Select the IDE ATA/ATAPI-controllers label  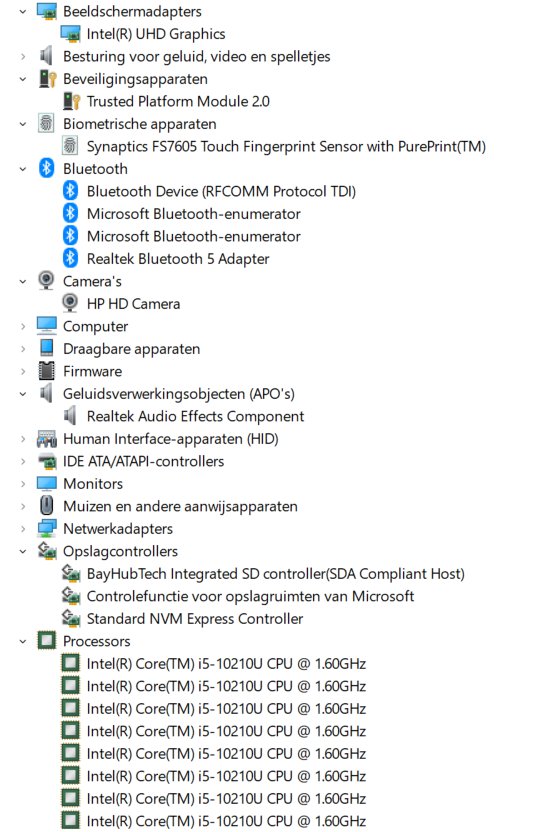143,461
